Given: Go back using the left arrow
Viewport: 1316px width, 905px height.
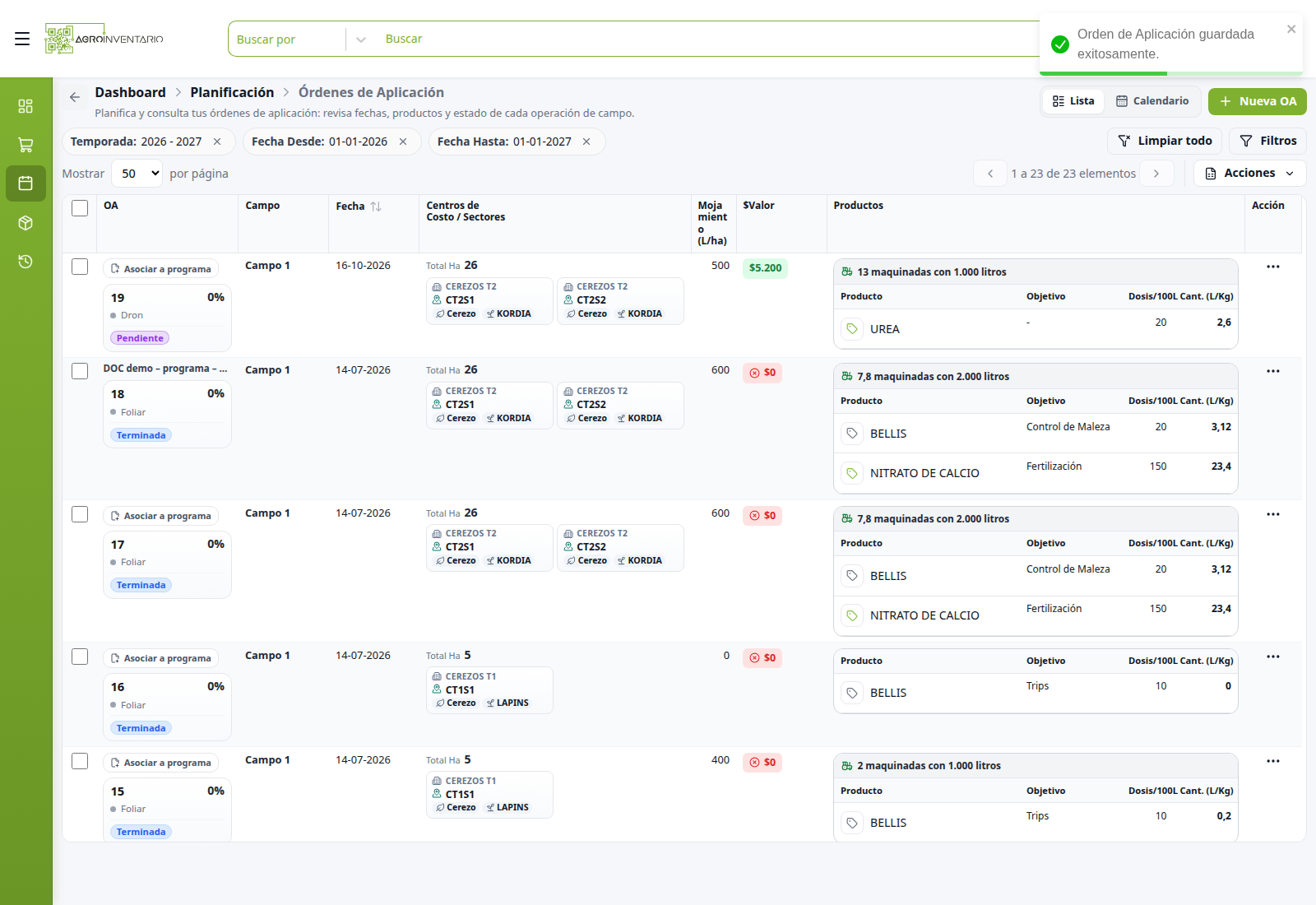Looking at the screenshot, I should (x=75, y=97).
